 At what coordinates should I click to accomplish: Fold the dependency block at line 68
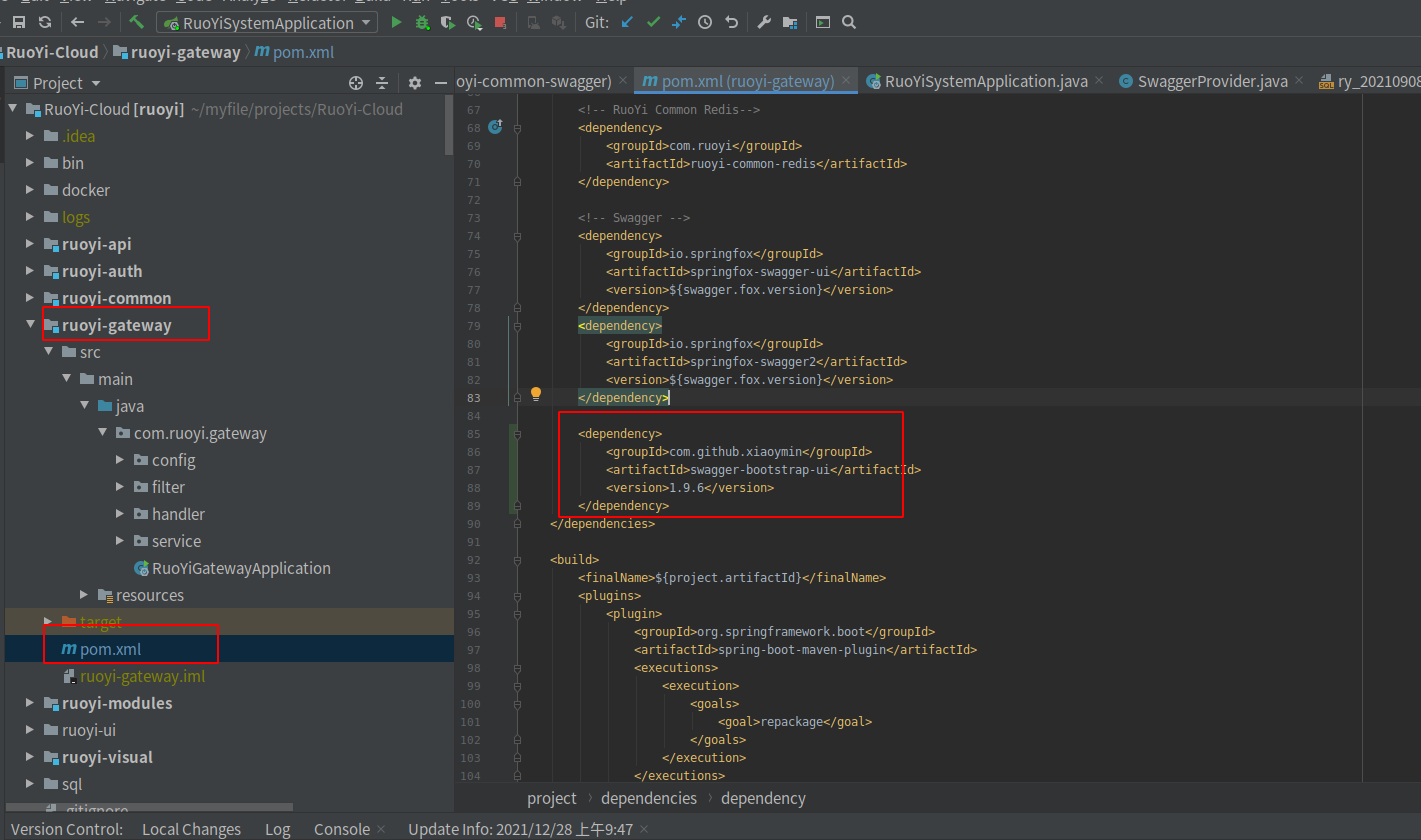pyautogui.click(x=517, y=128)
